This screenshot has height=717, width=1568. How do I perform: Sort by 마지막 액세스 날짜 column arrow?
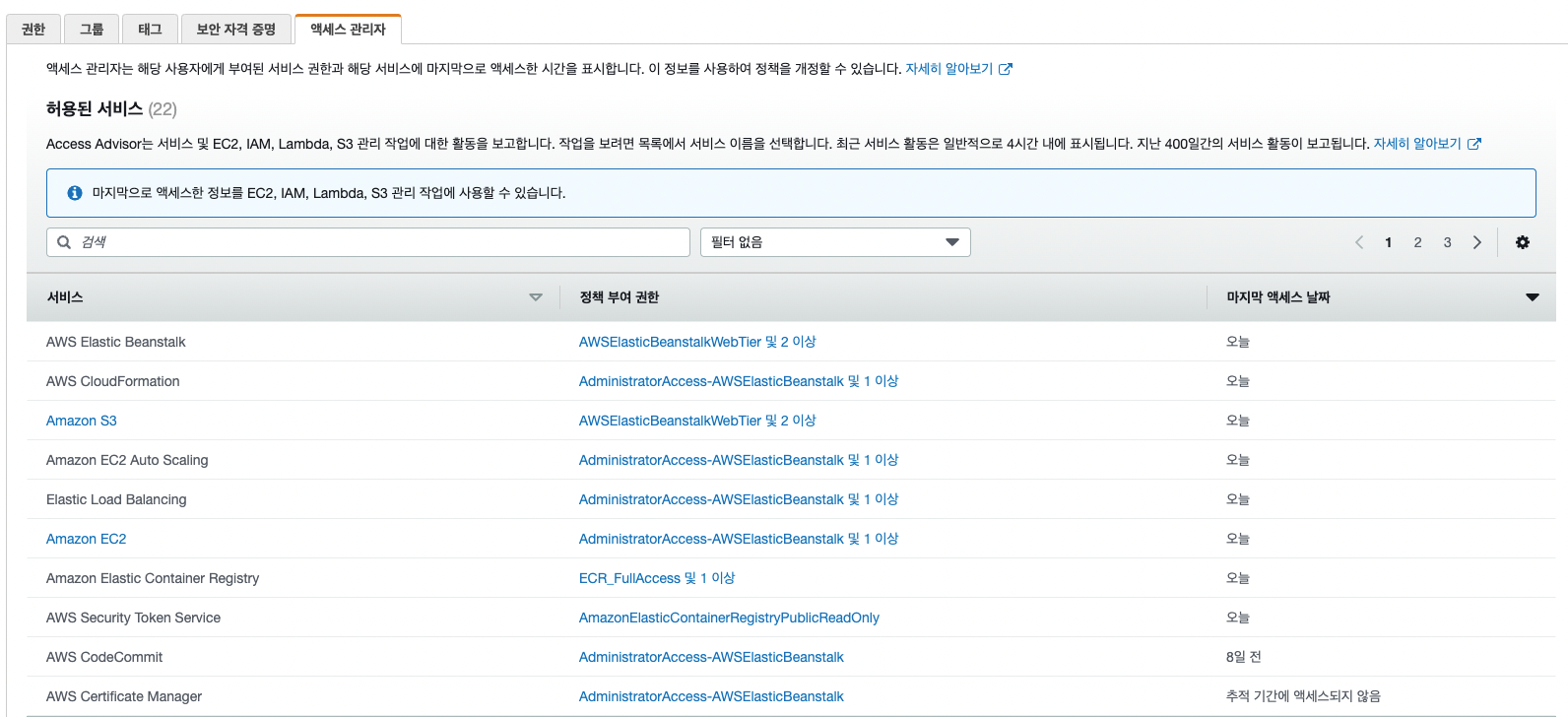point(1533,297)
